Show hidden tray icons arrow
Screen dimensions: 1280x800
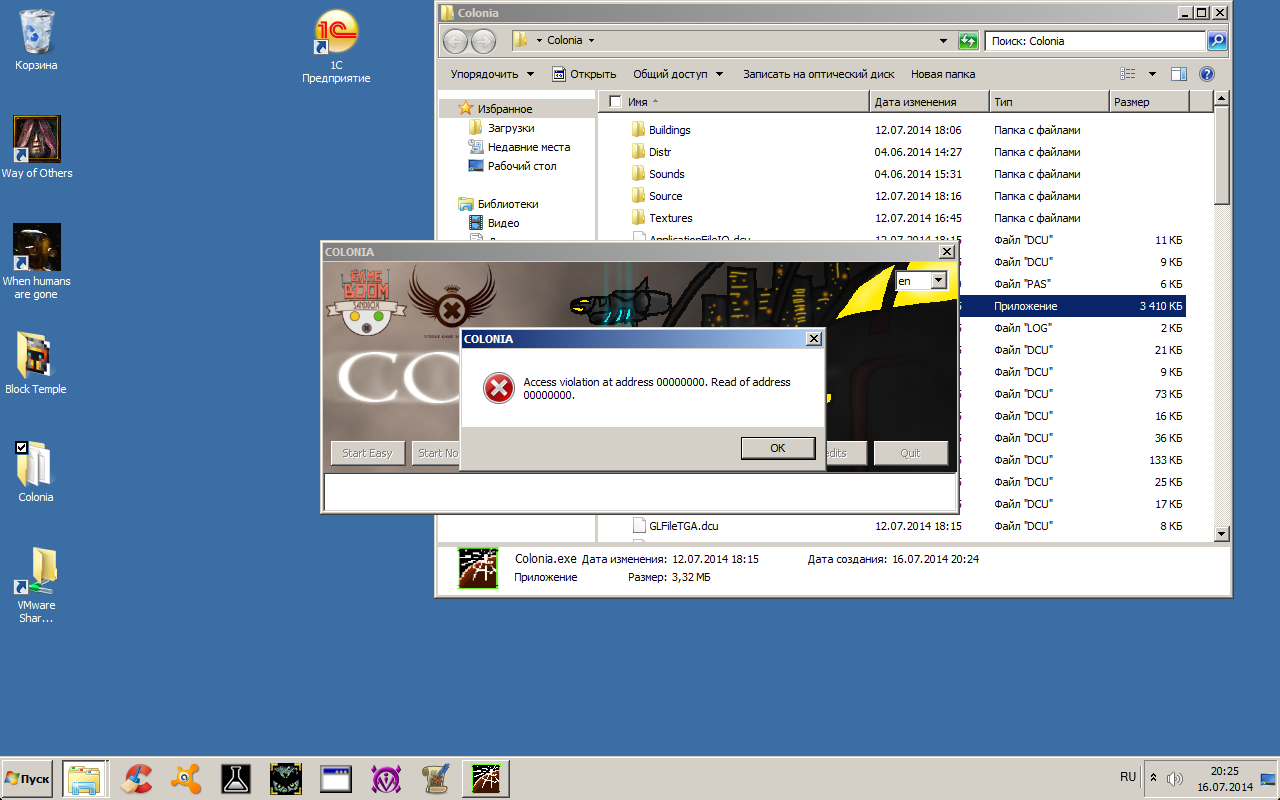(x=1153, y=777)
